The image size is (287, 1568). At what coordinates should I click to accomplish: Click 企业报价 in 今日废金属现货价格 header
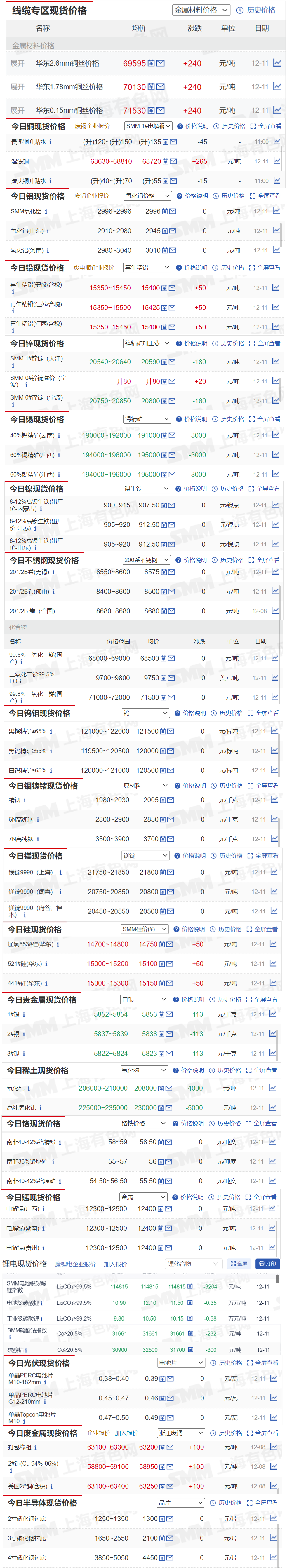point(99,1433)
